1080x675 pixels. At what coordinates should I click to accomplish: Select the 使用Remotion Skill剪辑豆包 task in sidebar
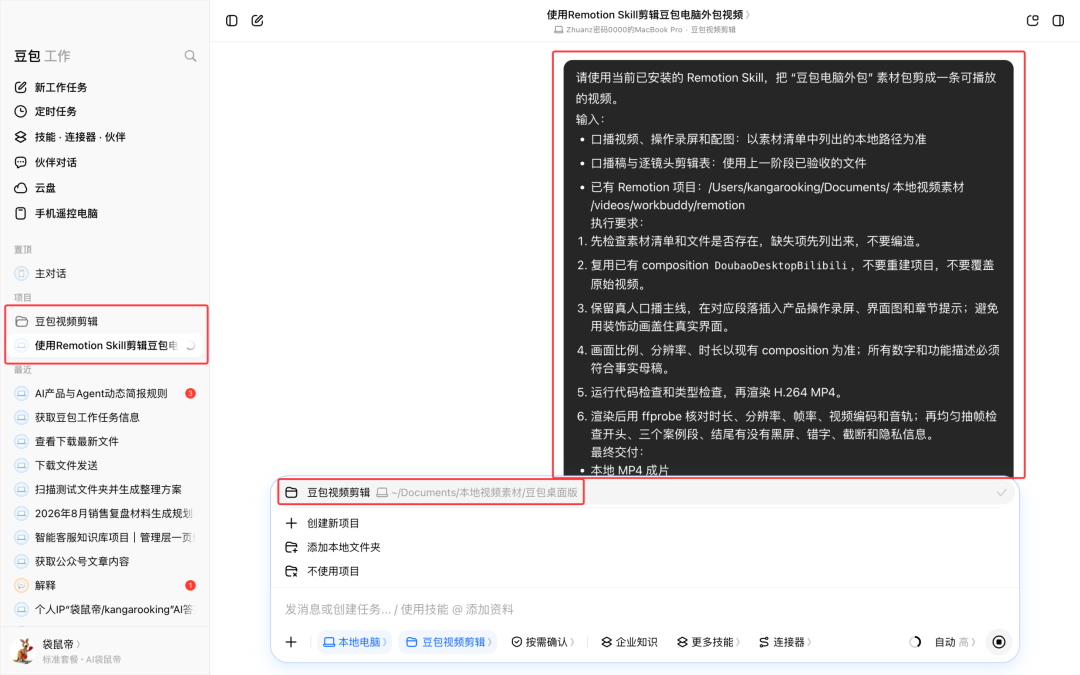click(105, 346)
